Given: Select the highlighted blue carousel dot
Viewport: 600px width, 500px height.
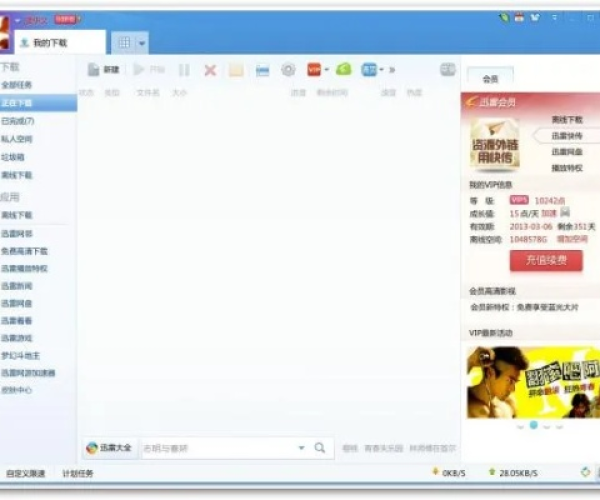Looking at the screenshot, I should 533,425.
